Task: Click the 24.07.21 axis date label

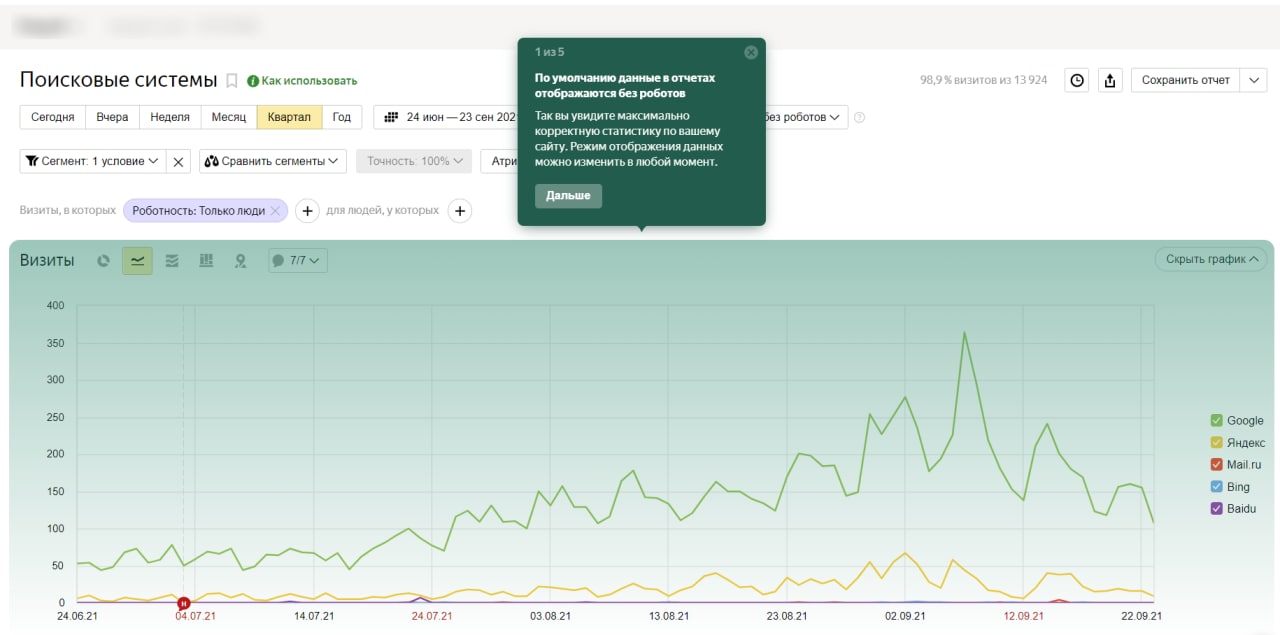Action: [432, 617]
